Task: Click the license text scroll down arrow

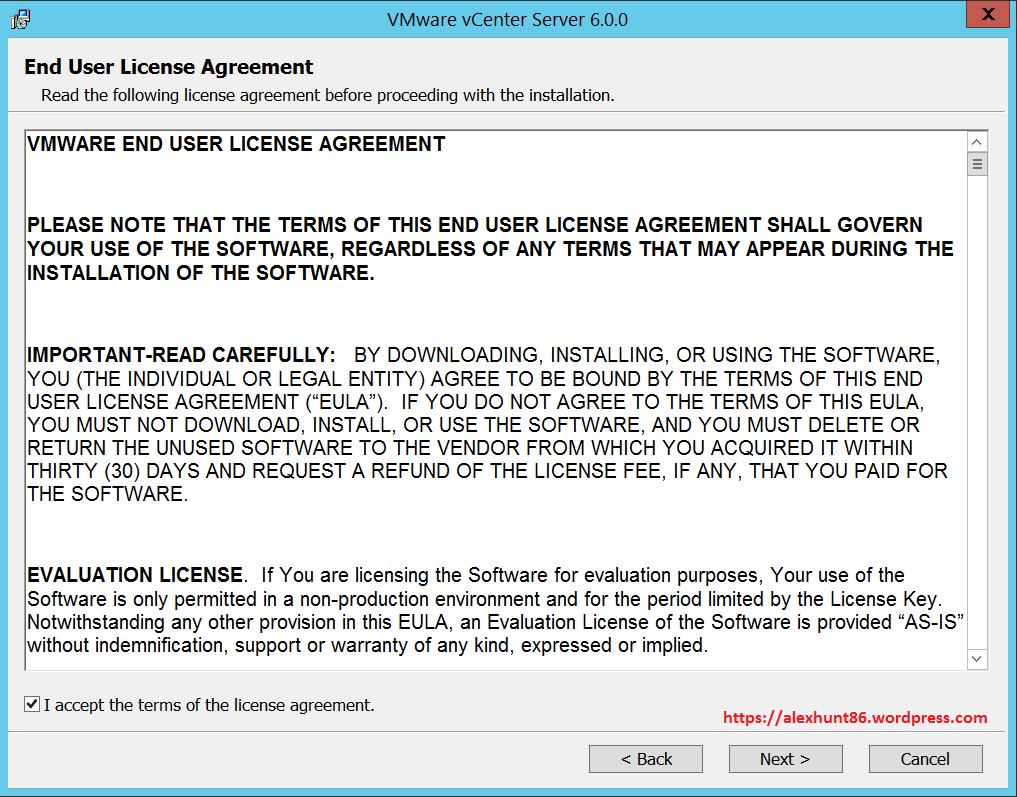Action: click(977, 659)
